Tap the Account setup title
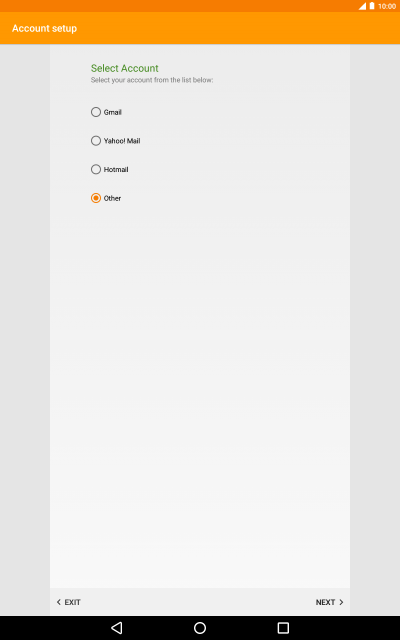This screenshot has height=640, width=400. 44,28
